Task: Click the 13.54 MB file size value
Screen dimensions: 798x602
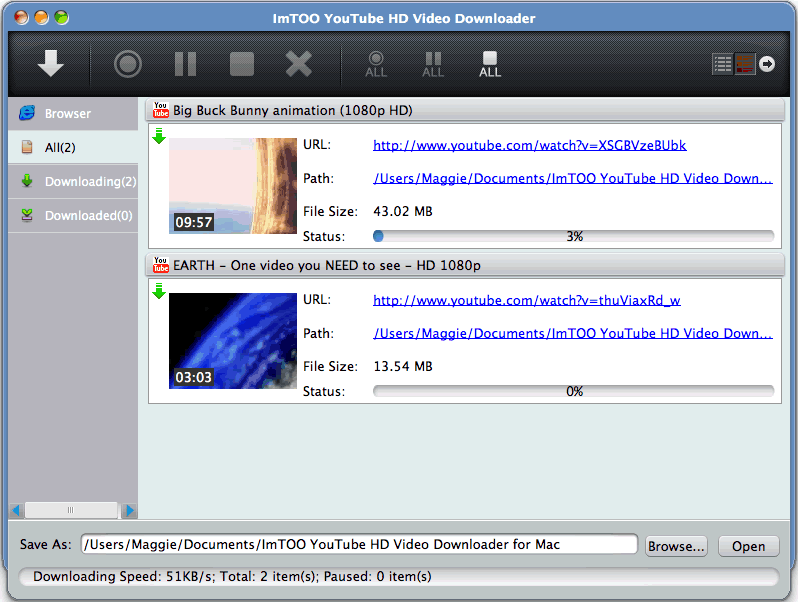Action: coord(403,366)
